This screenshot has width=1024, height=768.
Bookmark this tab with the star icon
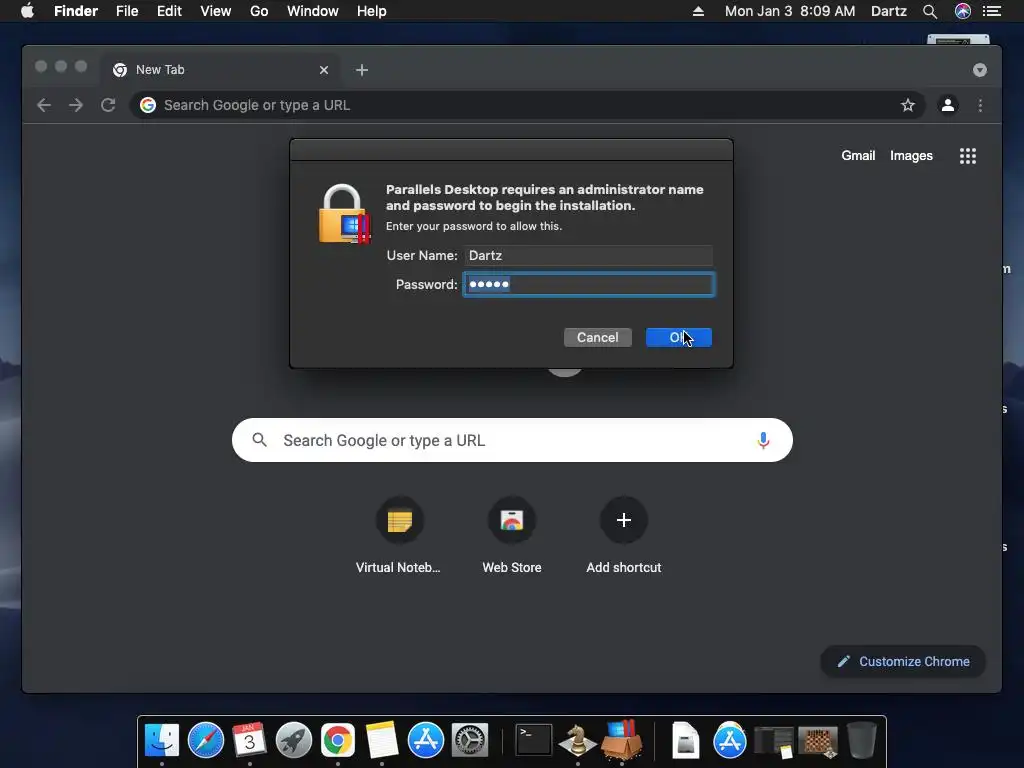coord(908,105)
